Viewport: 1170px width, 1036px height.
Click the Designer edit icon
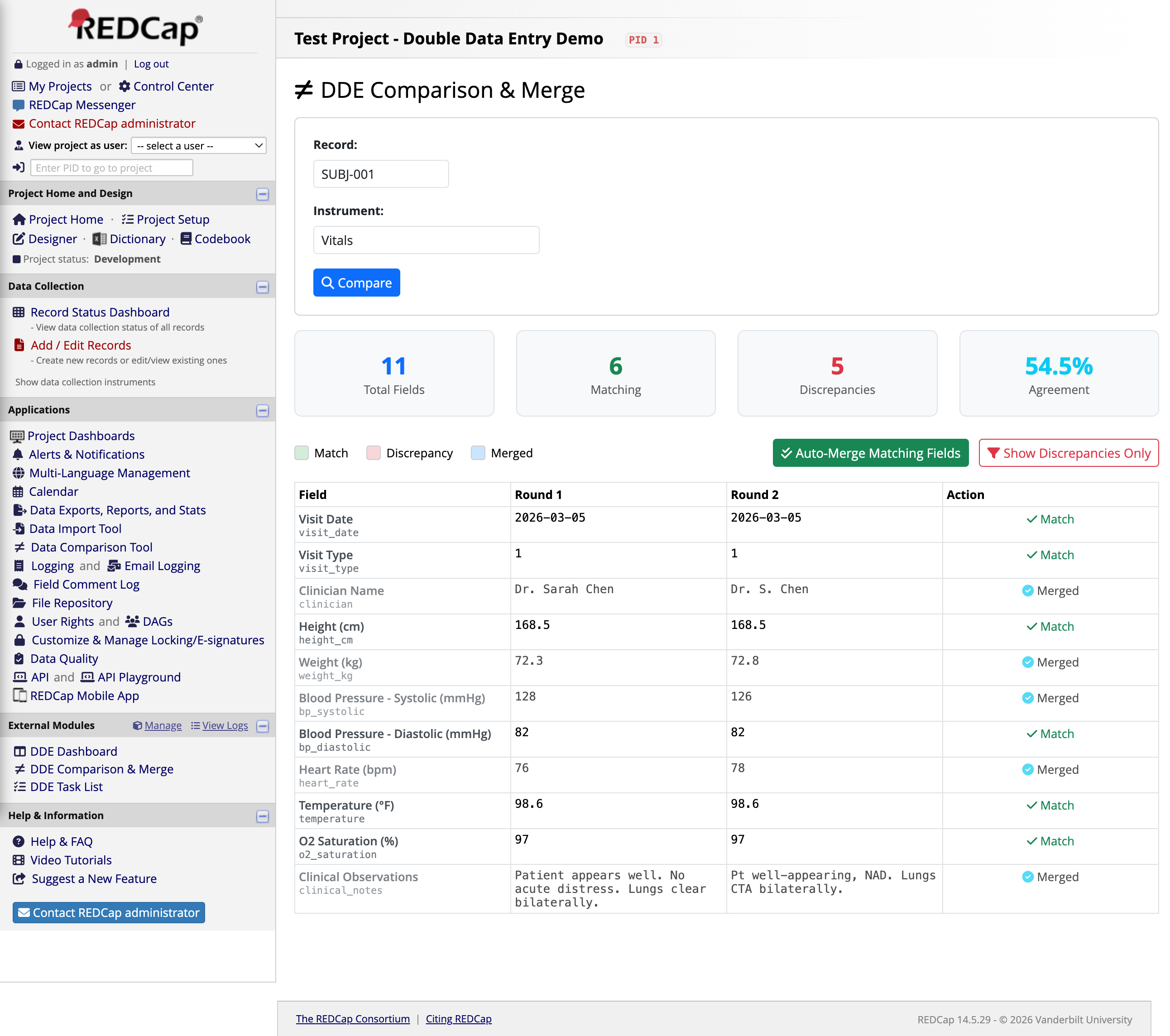[19, 239]
